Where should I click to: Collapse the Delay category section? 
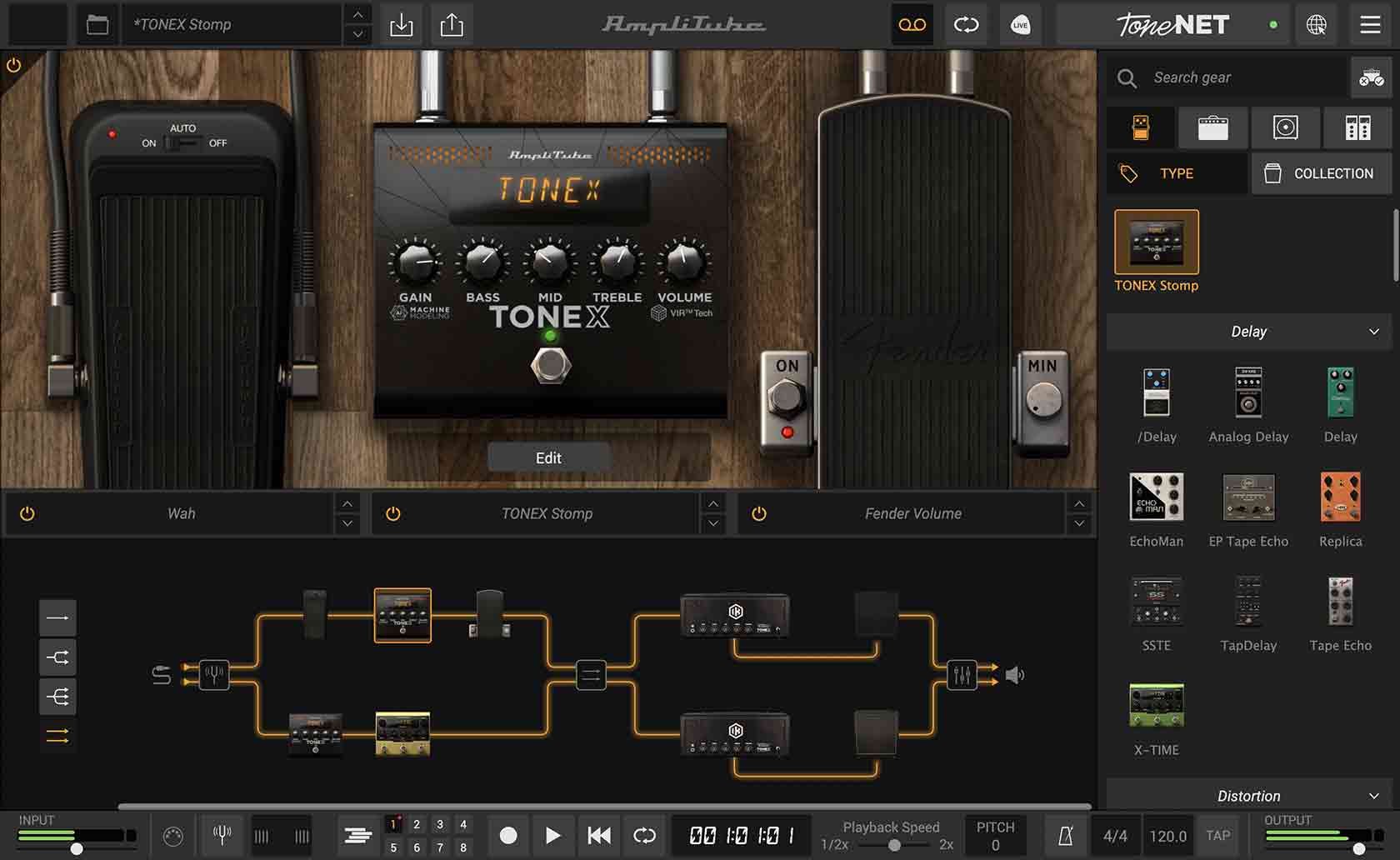(1373, 332)
